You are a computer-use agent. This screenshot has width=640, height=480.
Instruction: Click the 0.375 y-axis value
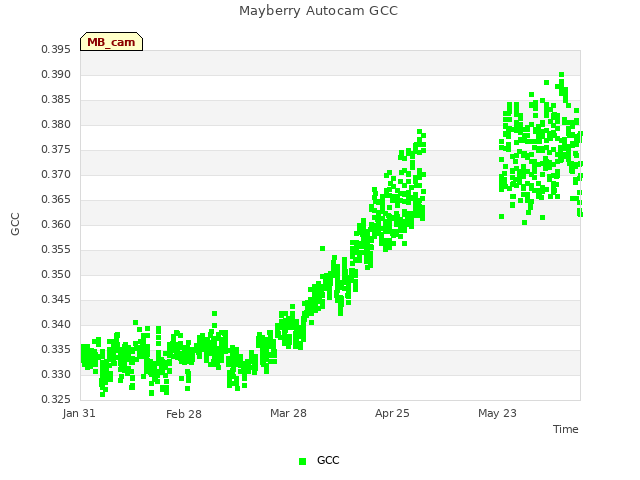[56, 150]
